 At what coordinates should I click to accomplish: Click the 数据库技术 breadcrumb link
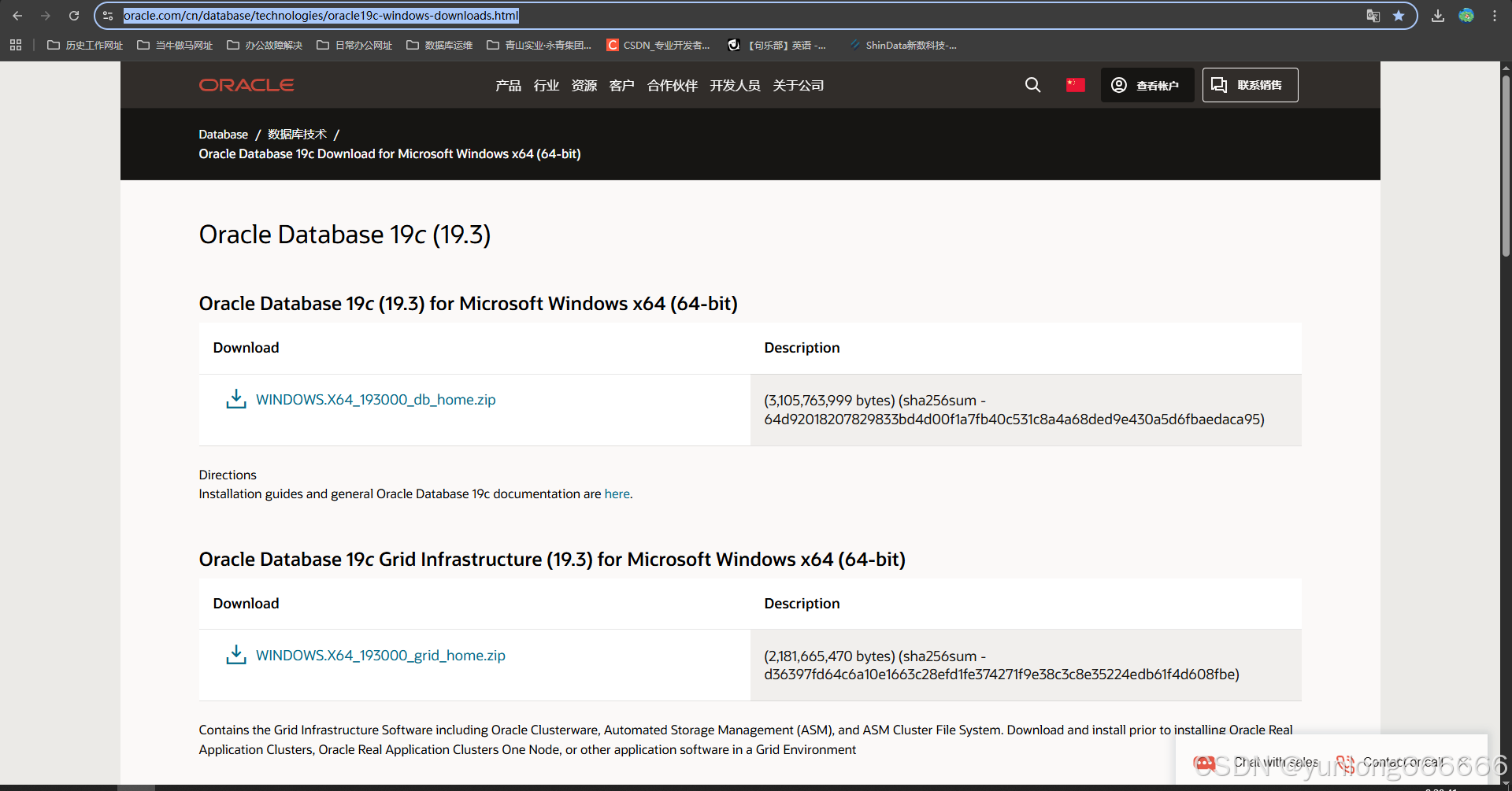coord(297,135)
